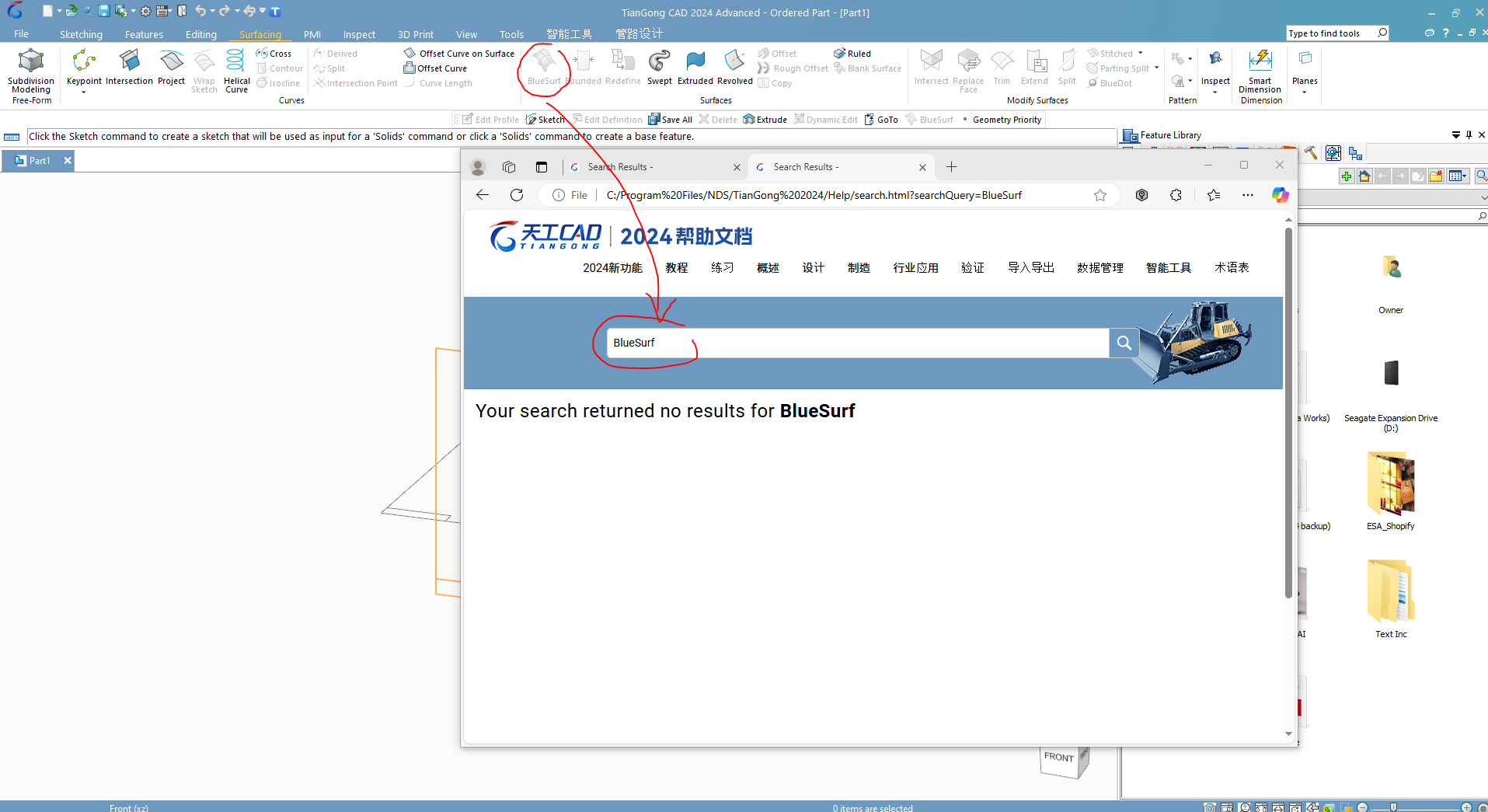Click the settings gear in quick access toolbar
The height and width of the screenshot is (812, 1488).
click(145, 11)
